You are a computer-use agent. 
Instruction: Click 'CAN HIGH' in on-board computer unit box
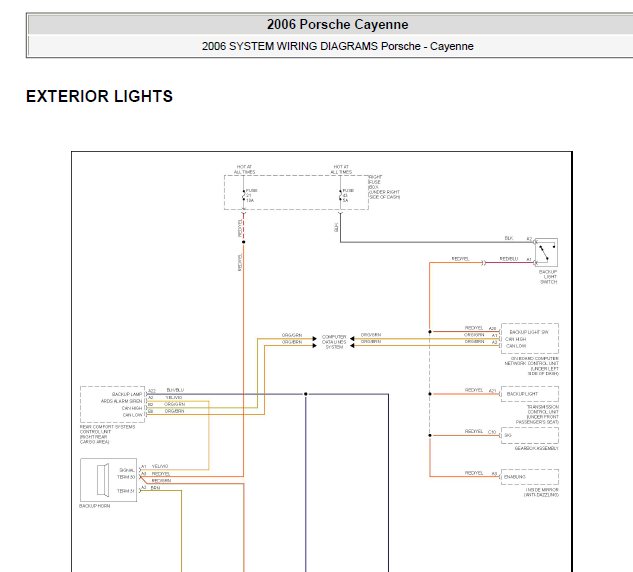[516, 339]
